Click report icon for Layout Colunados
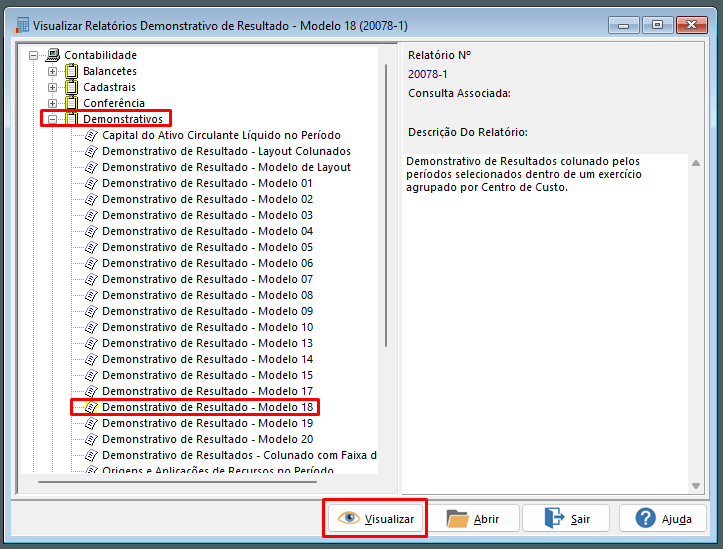 pyautogui.click(x=91, y=151)
